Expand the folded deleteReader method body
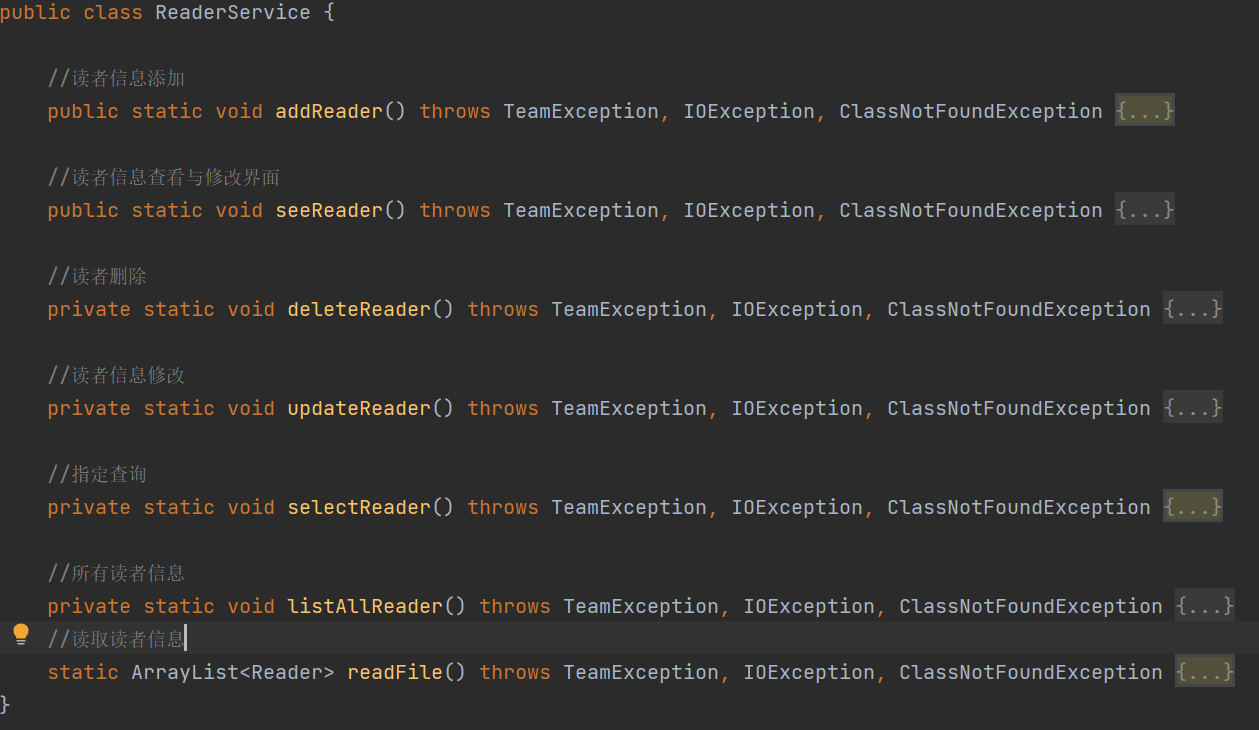The image size is (1259, 730). click(1193, 309)
